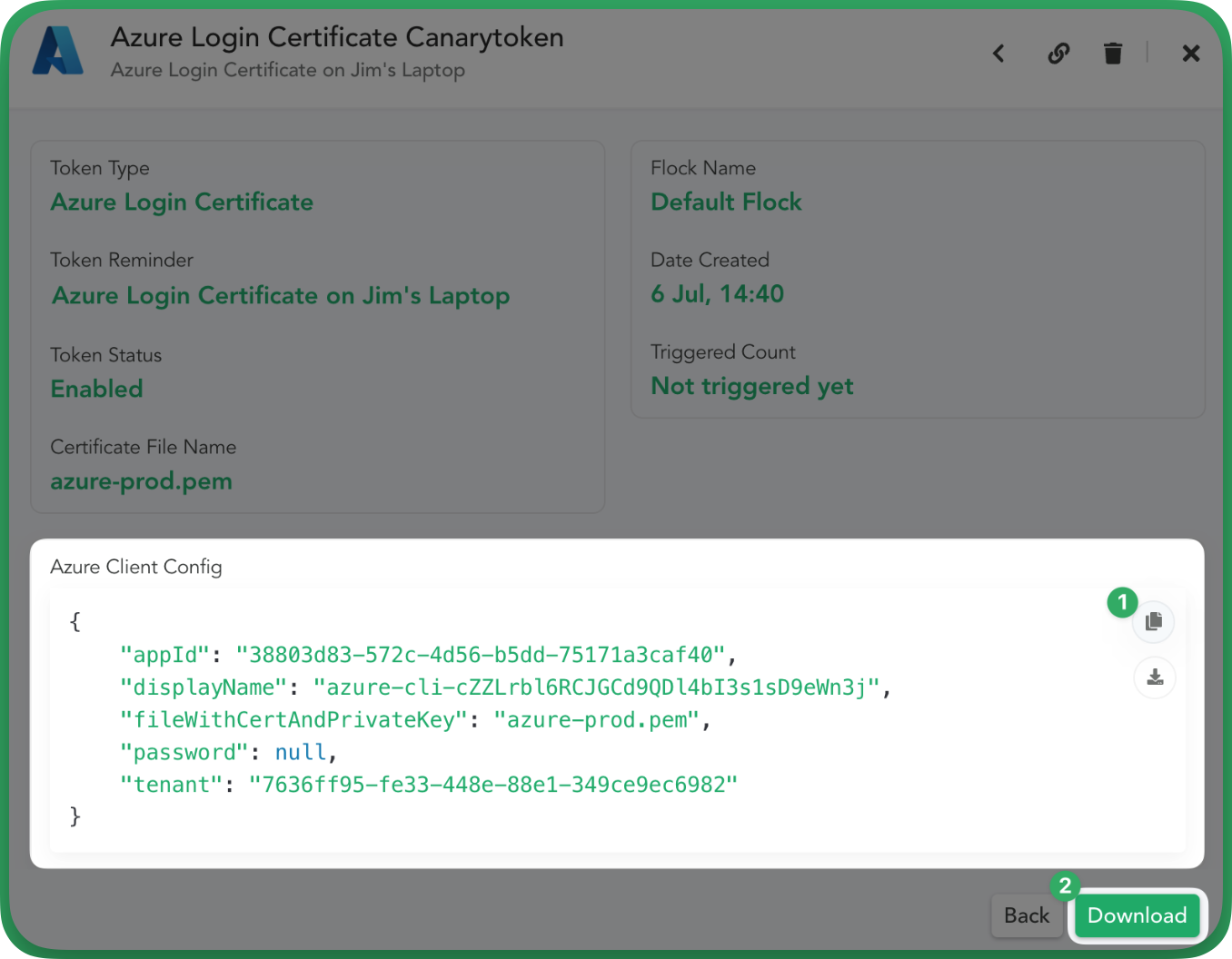
Task: Click the azure-prod.pem certificate file name
Action: point(142,481)
